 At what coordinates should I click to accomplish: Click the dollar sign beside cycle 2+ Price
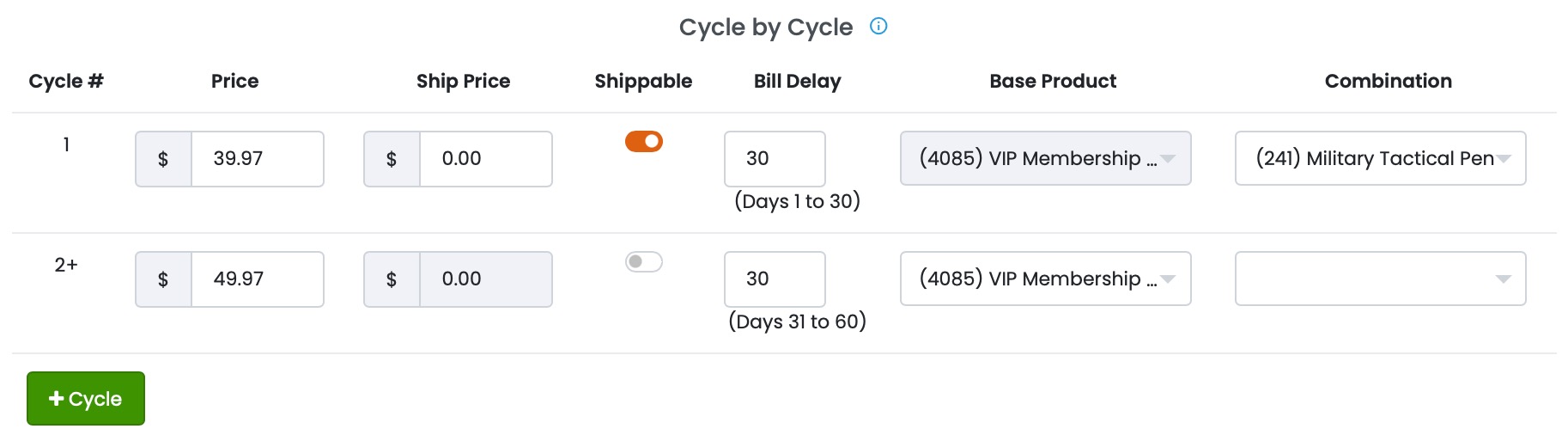163,279
